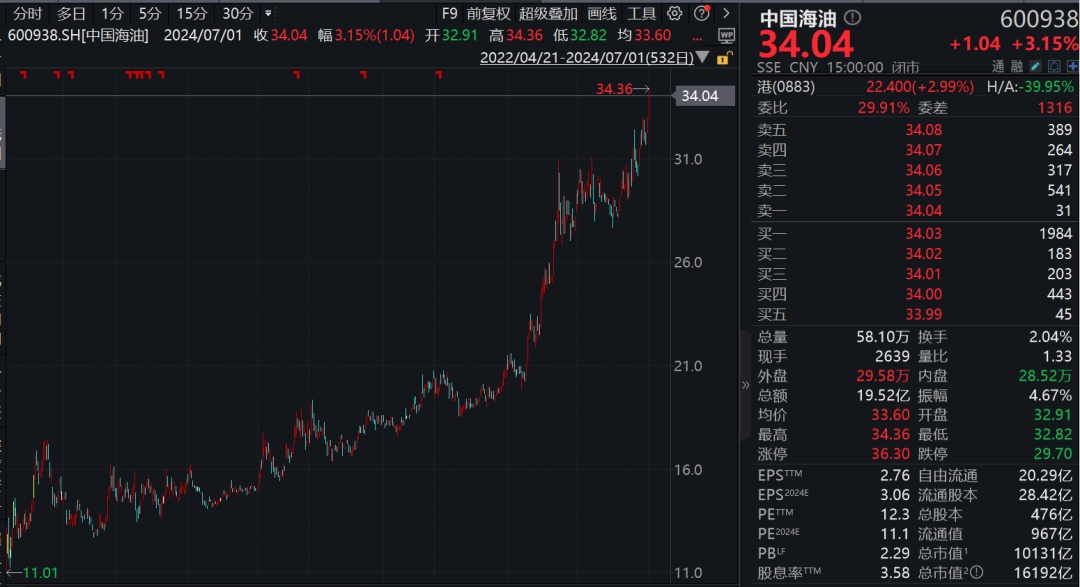1080x587 pixels.
Task: Click the 通 connect tag
Action: click(998, 66)
